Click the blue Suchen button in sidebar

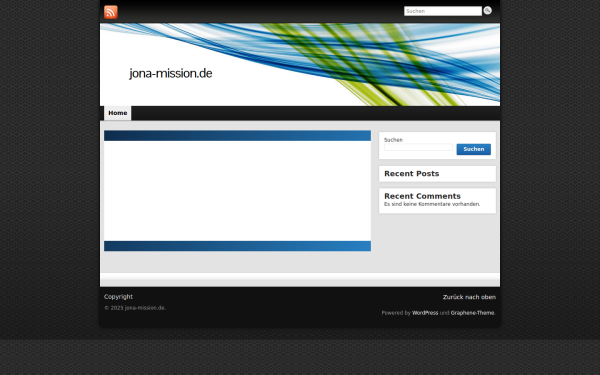[473, 149]
